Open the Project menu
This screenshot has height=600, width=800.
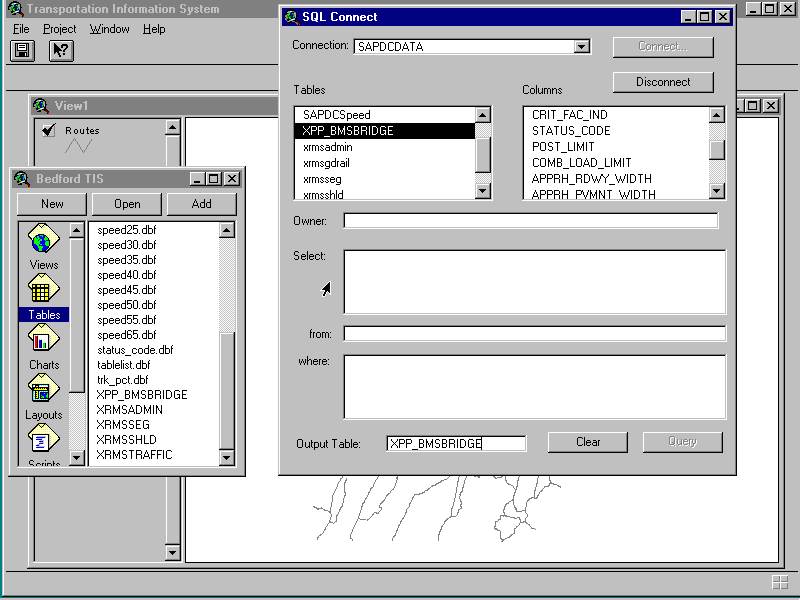(60, 29)
